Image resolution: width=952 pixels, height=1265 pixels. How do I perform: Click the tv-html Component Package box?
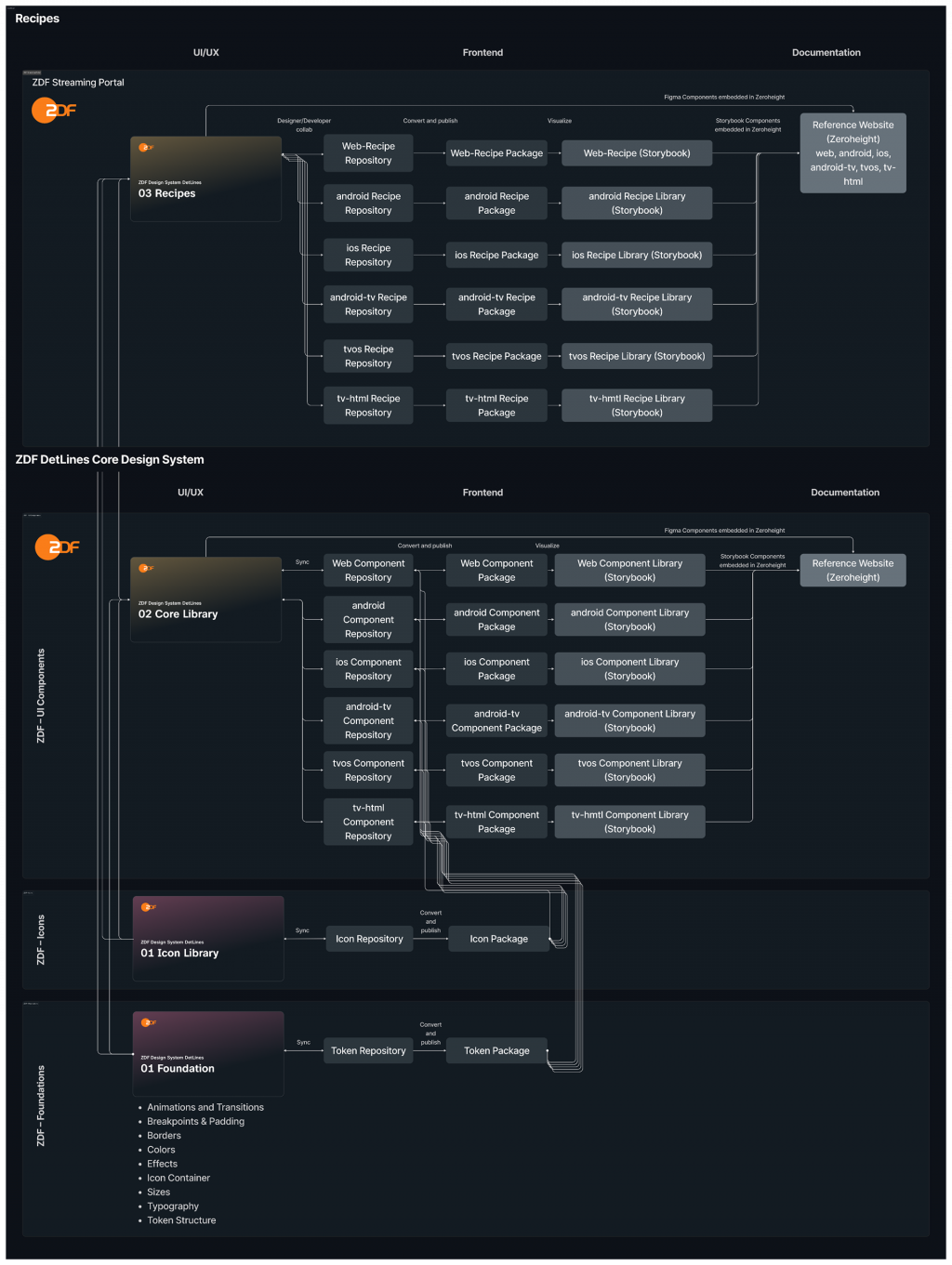point(496,823)
